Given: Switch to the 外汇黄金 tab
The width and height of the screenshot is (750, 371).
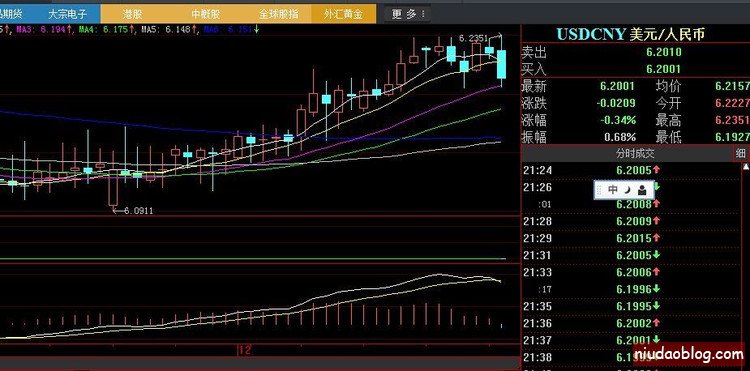Looking at the screenshot, I should [x=343, y=14].
